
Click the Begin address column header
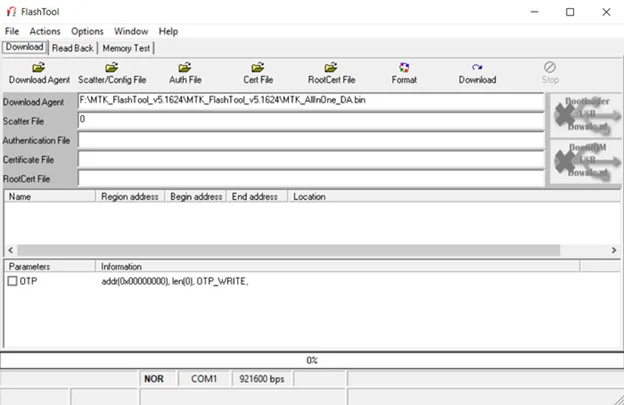(x=196, y=197)
